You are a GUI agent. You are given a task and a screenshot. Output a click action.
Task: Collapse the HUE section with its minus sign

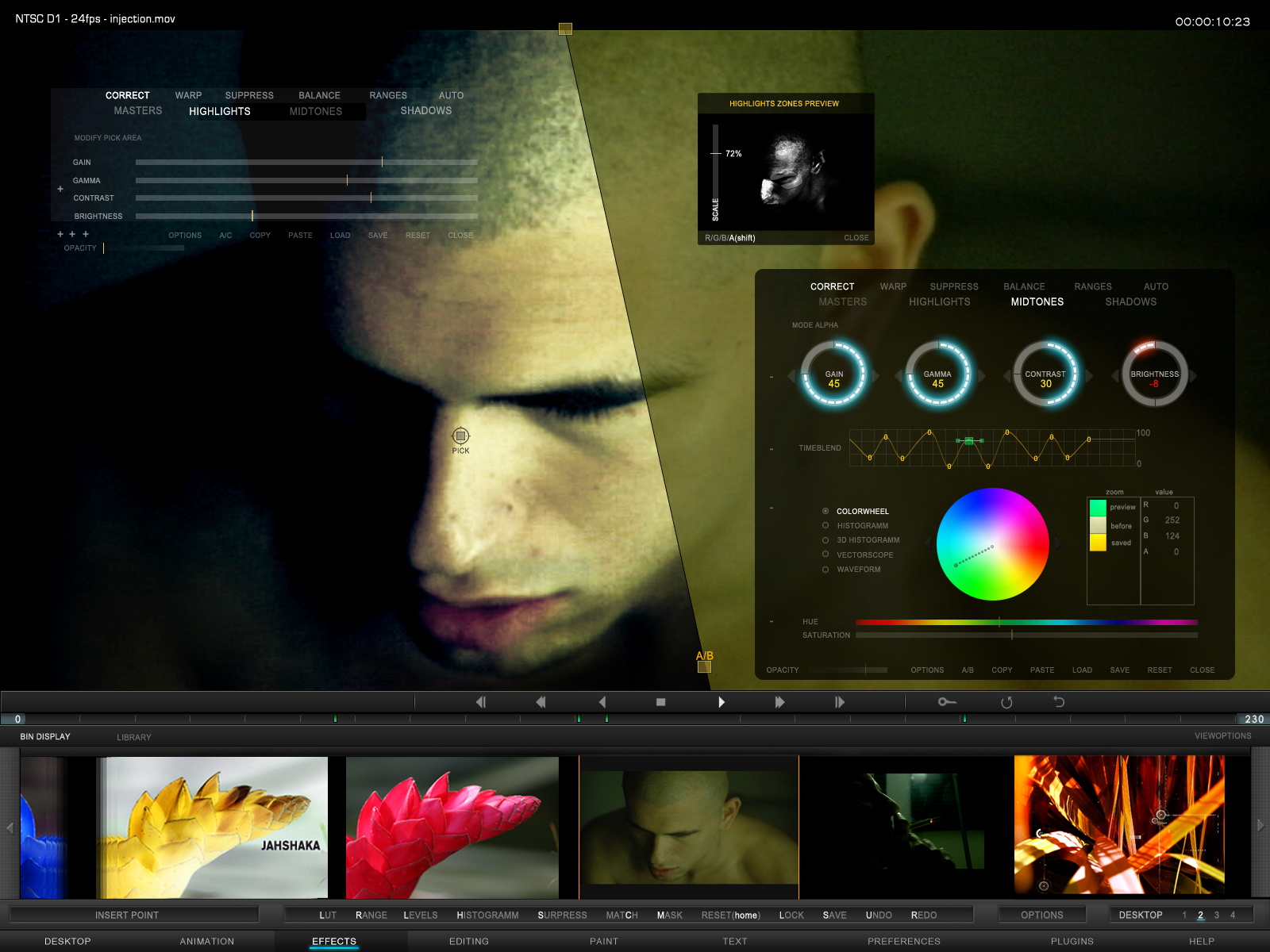click(772, 621)
